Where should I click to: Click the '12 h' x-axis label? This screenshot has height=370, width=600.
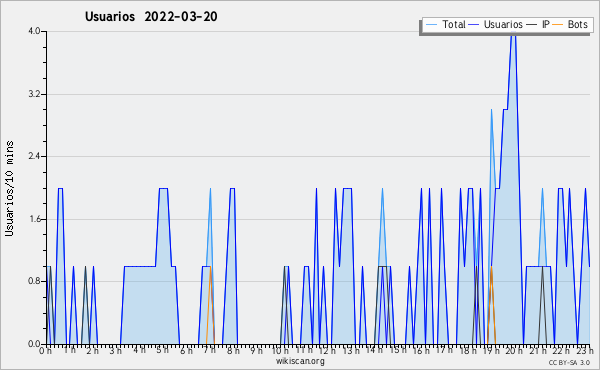pyautogui.click(x=327, y=351)
